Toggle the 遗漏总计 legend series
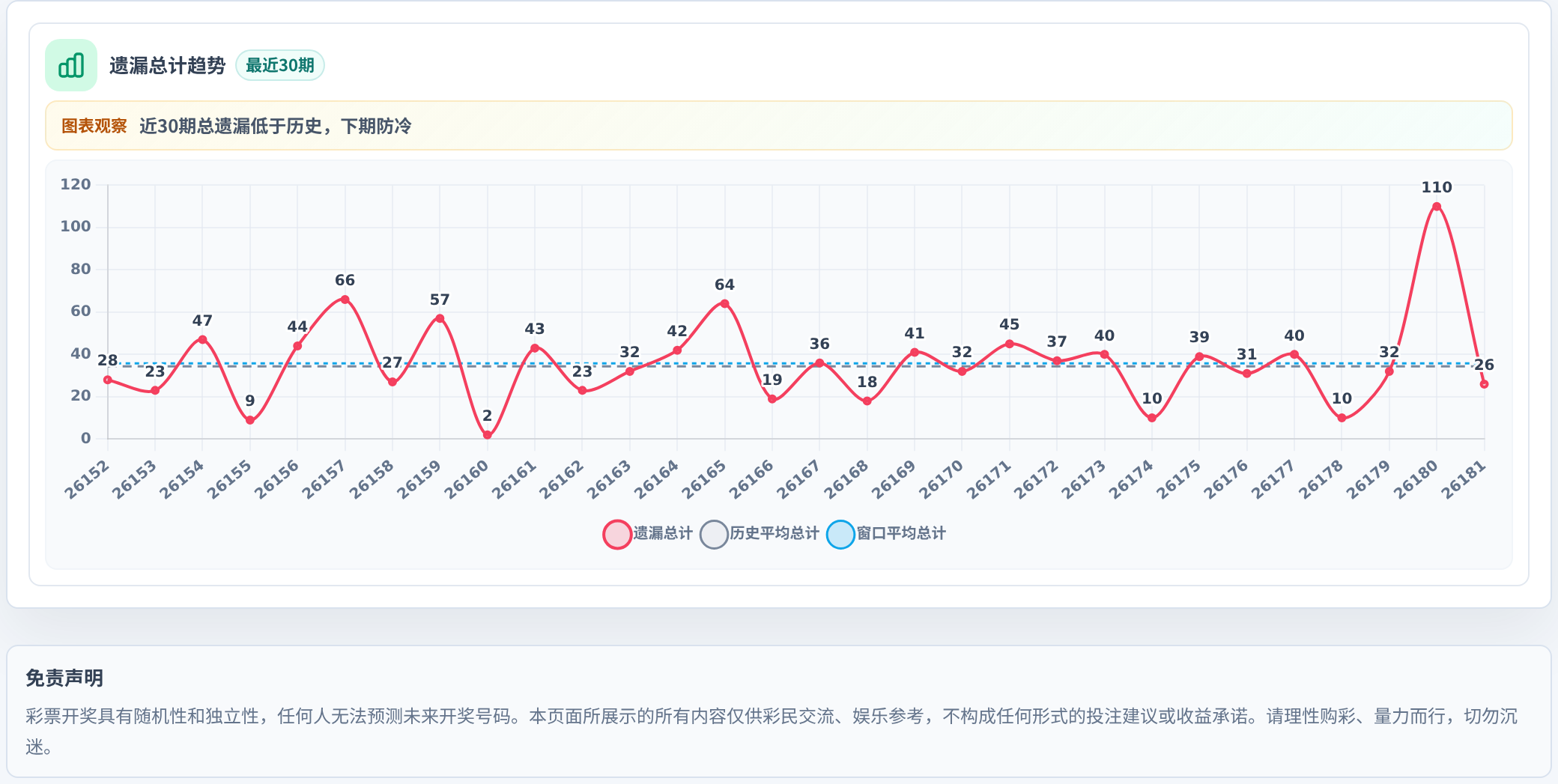1558x784 pixels. tap(649, 534)
